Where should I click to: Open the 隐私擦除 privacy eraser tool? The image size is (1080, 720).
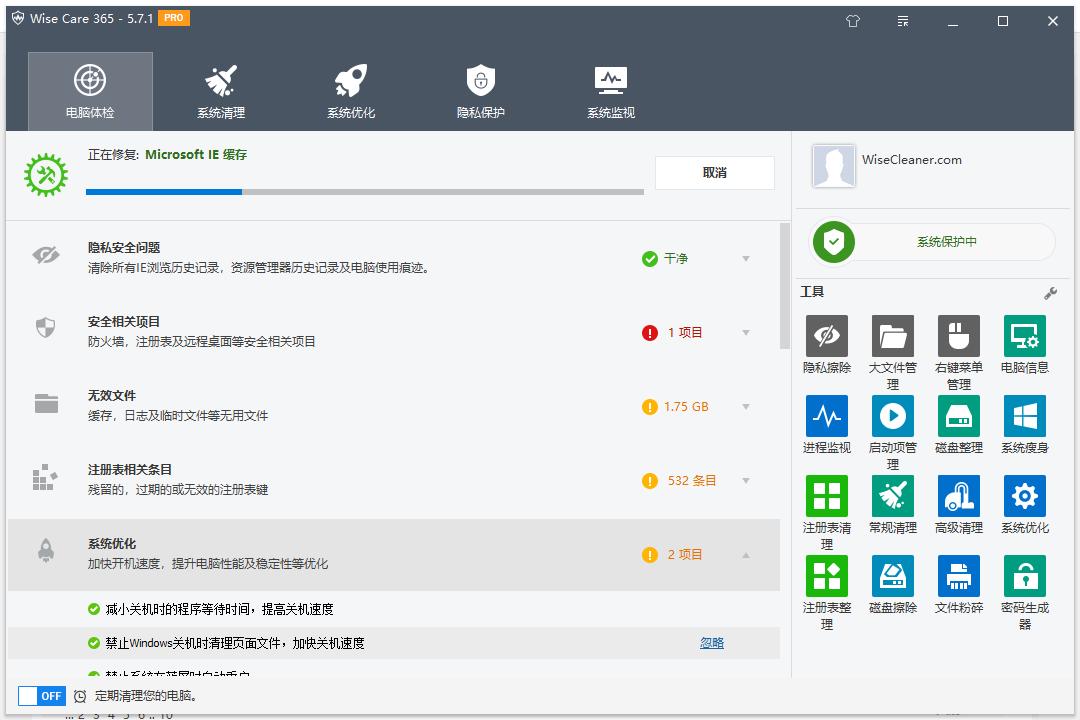(x=826, y=336)
